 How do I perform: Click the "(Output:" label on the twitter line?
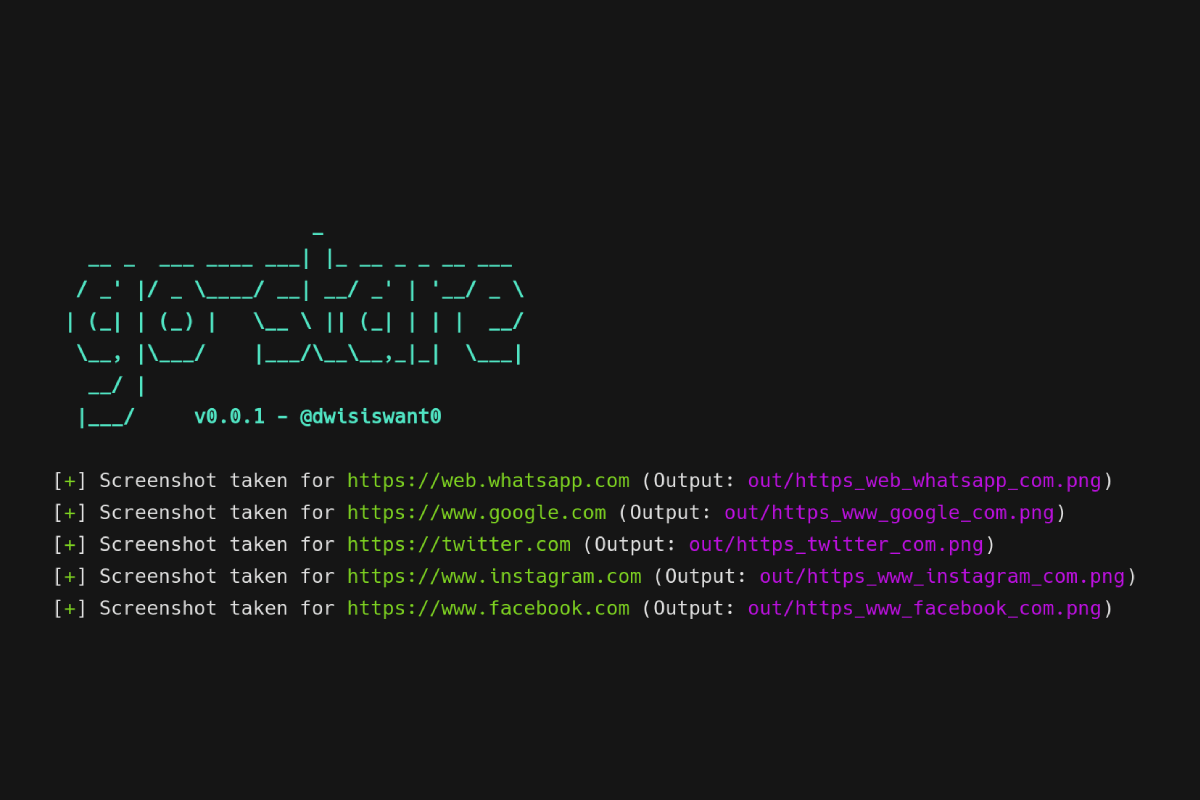click(630, 545)
